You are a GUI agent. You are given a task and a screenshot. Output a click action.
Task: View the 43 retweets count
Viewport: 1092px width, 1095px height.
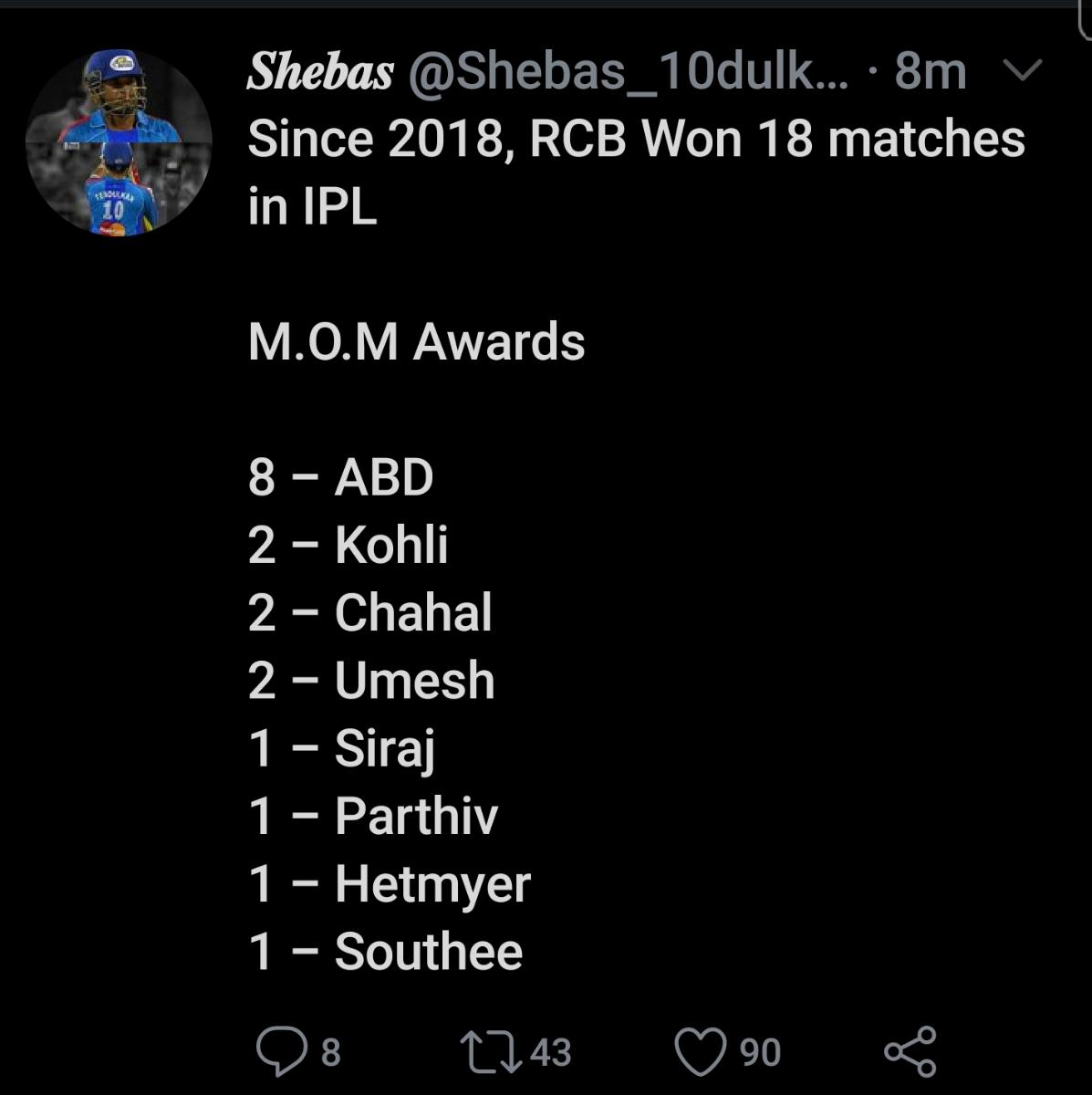(550, 1052)
